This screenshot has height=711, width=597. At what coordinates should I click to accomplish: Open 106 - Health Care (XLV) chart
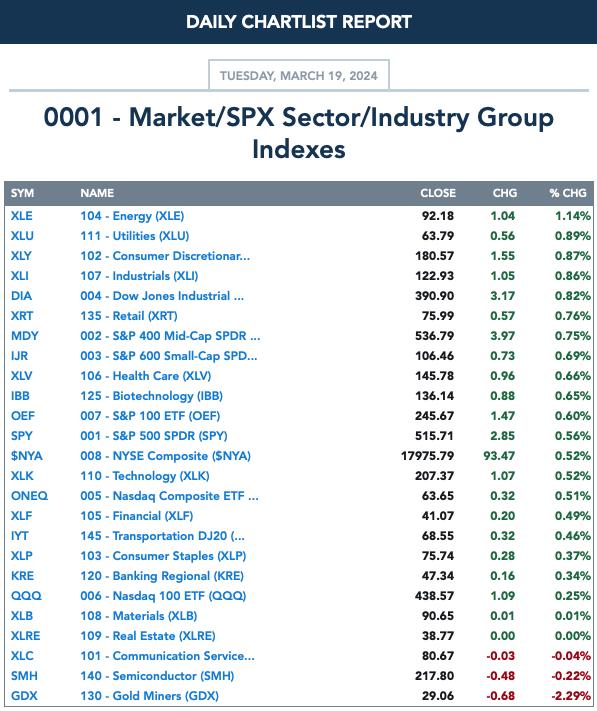point(146,376)
